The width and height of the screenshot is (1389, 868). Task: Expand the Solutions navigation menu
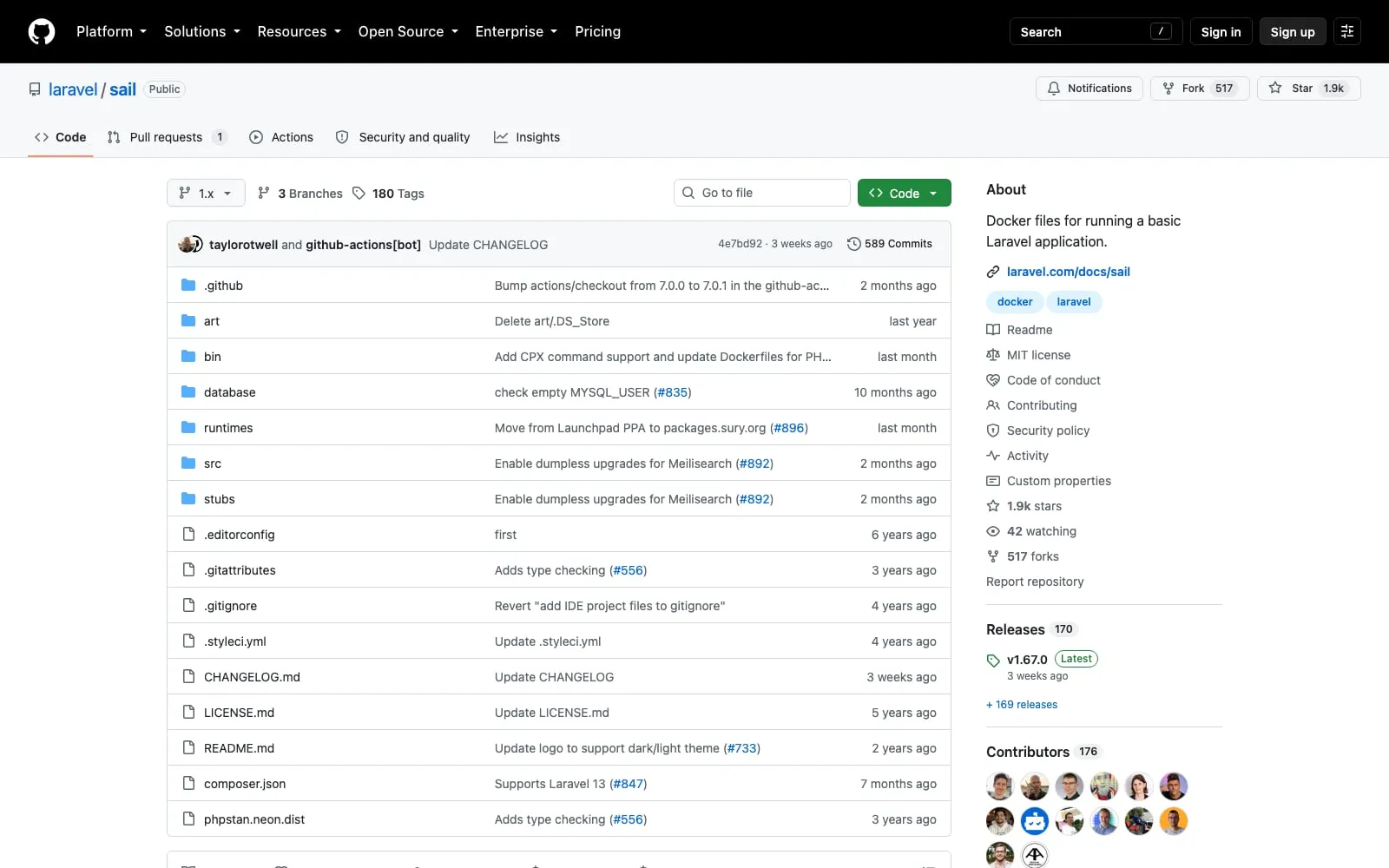pyautogui.click(x=202, y=31)
